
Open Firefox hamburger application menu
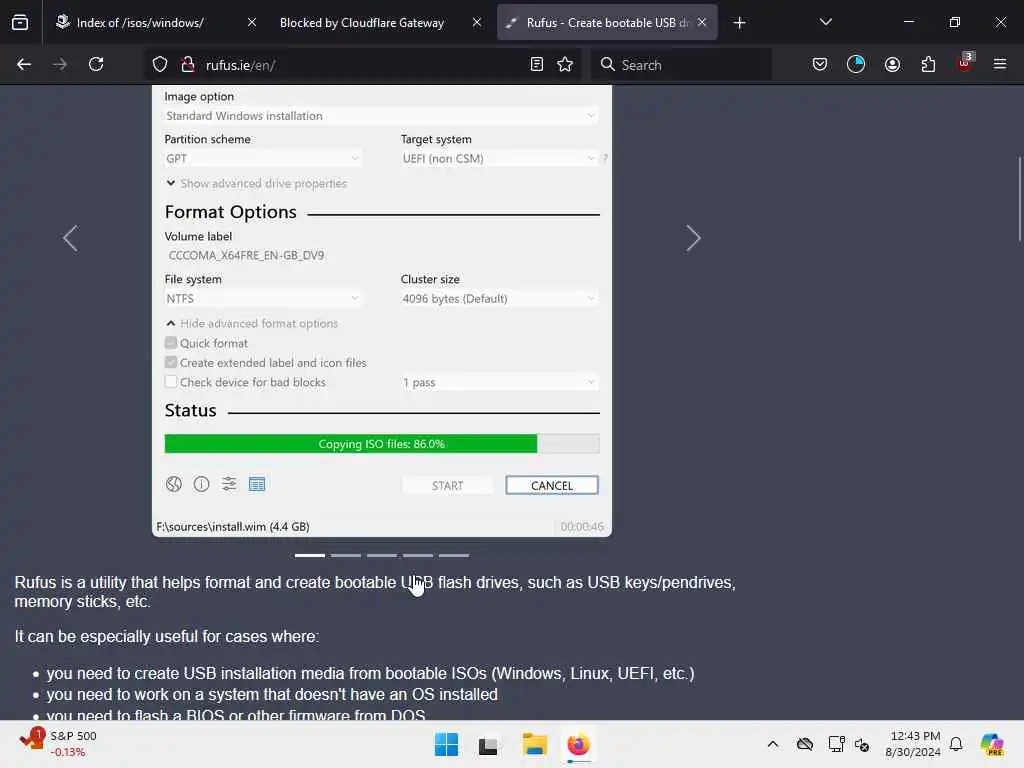tap(1000, 64)
